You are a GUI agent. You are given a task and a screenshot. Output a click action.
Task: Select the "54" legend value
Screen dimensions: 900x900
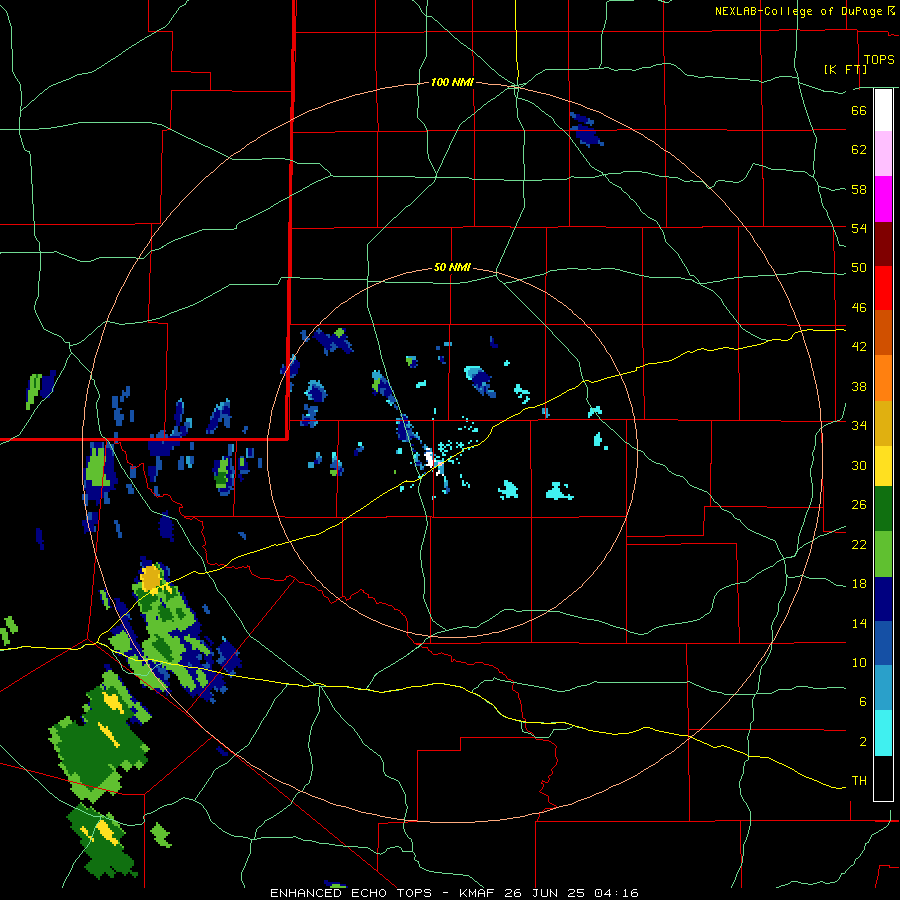[x=859, y=228]
